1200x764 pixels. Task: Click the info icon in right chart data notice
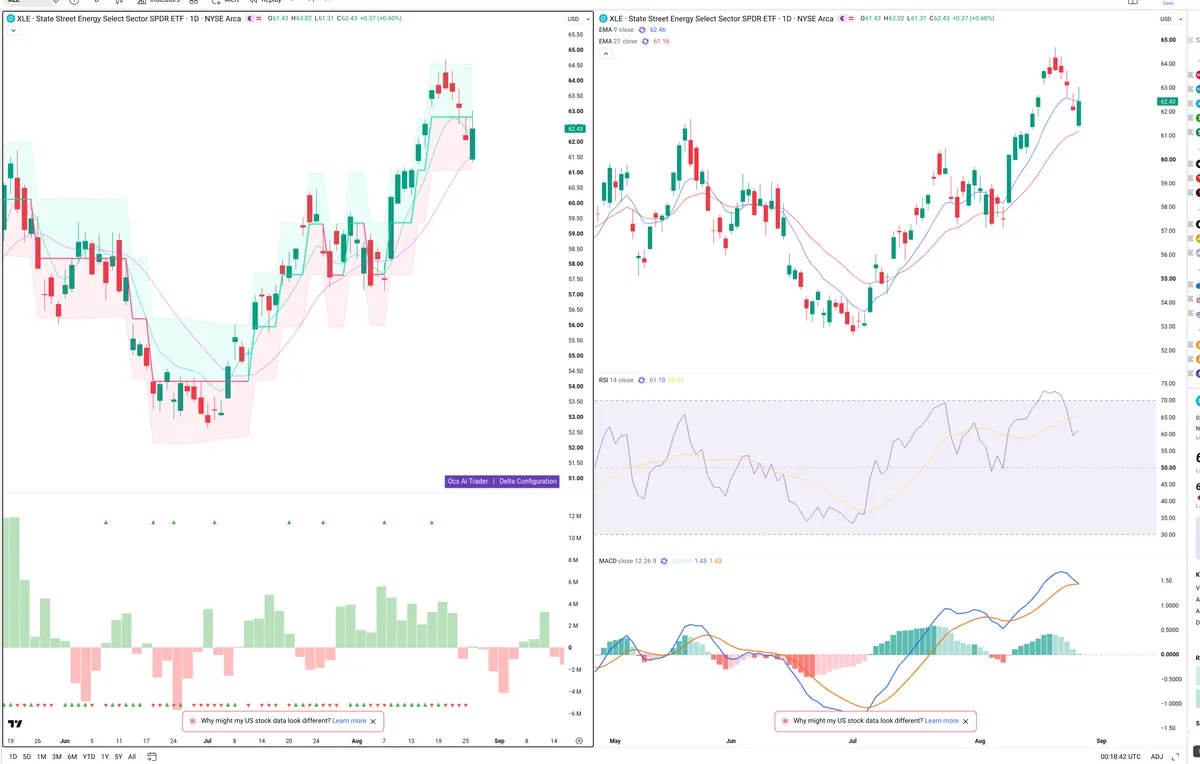(x=785, y=721)
